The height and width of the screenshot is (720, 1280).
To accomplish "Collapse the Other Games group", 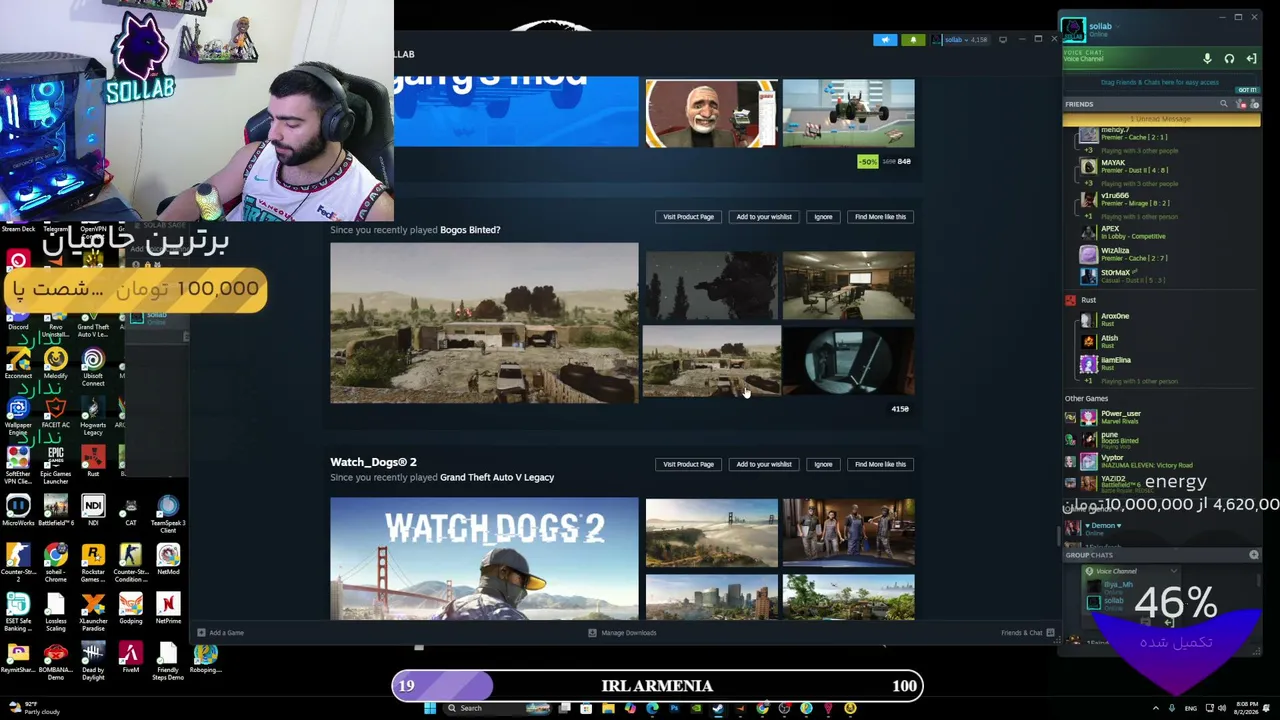I will click(x=1086, y=398).
